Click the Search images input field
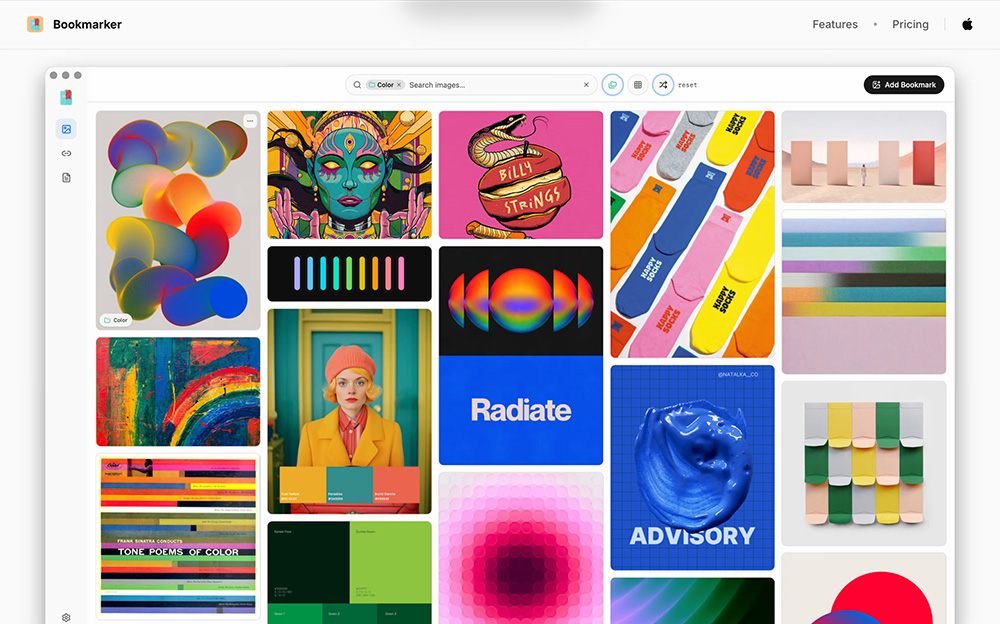 tap(494, 85)
